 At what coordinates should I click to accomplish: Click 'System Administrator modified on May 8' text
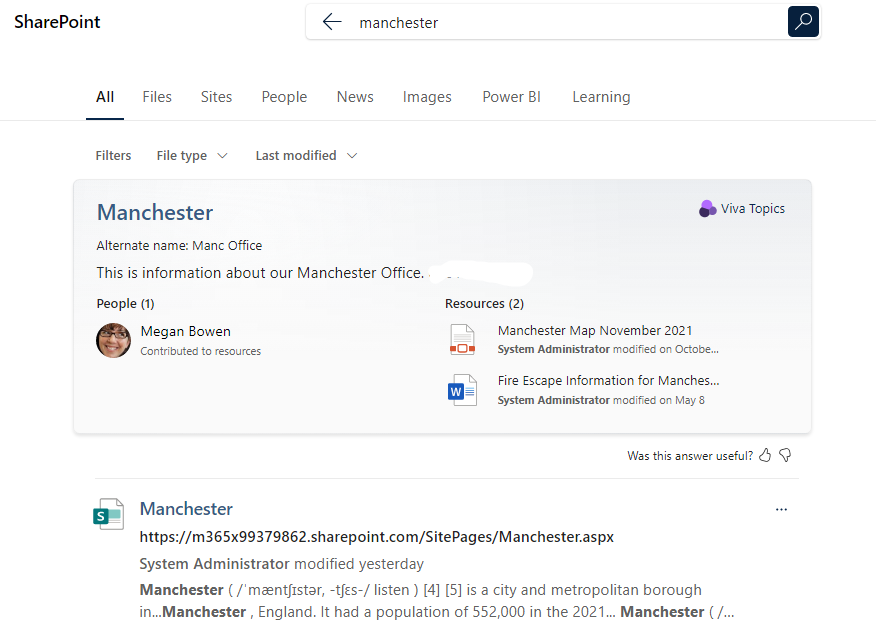pos(601,400)
